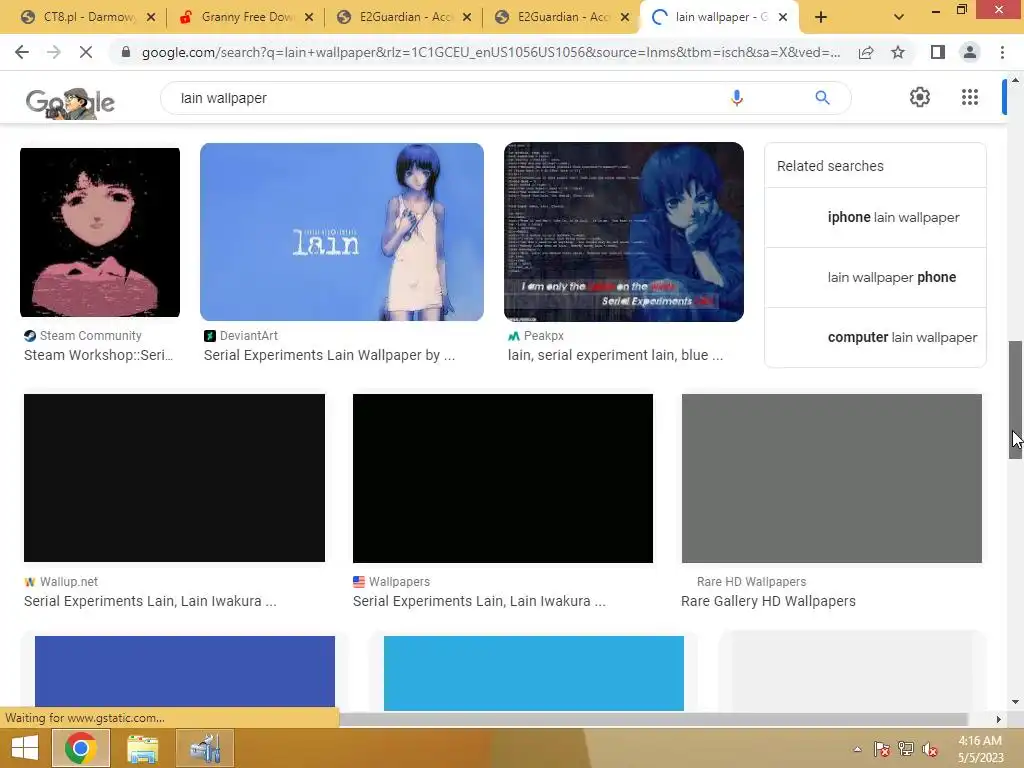This screenshot has width=1024, height=768.
Task: Select computer lain wallpaper related search
Action: click(875, 338)
